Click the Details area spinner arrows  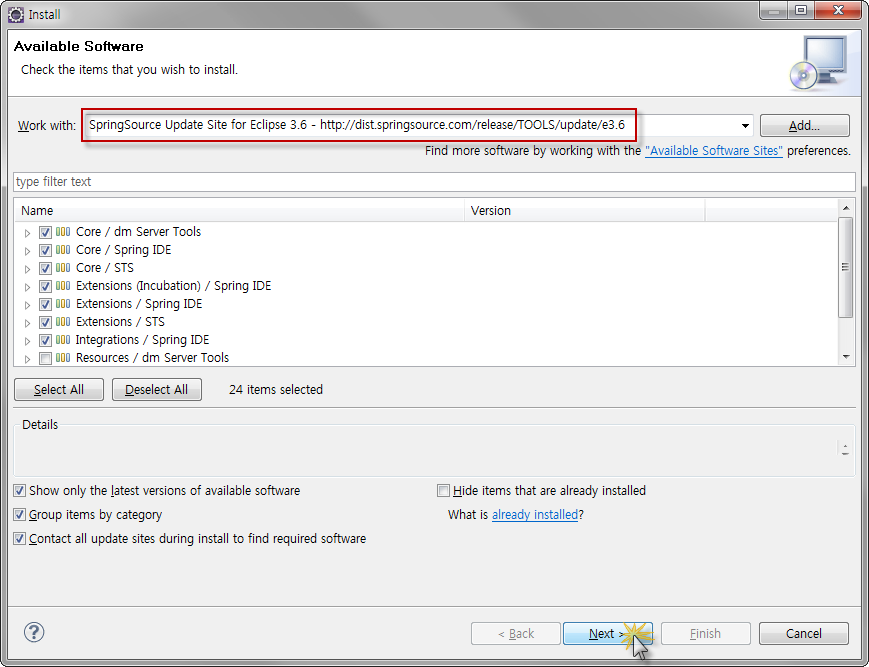845,449
